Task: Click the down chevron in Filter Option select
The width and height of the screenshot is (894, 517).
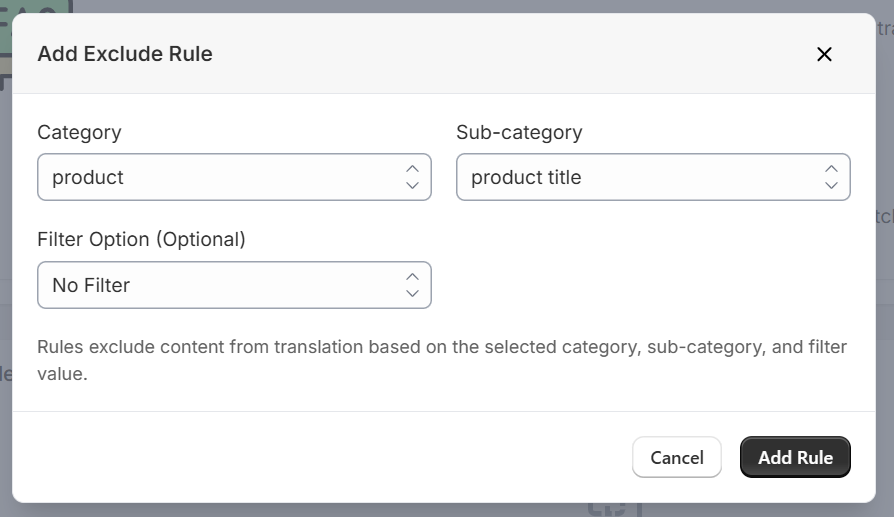Action: click(x=412, y=293)
